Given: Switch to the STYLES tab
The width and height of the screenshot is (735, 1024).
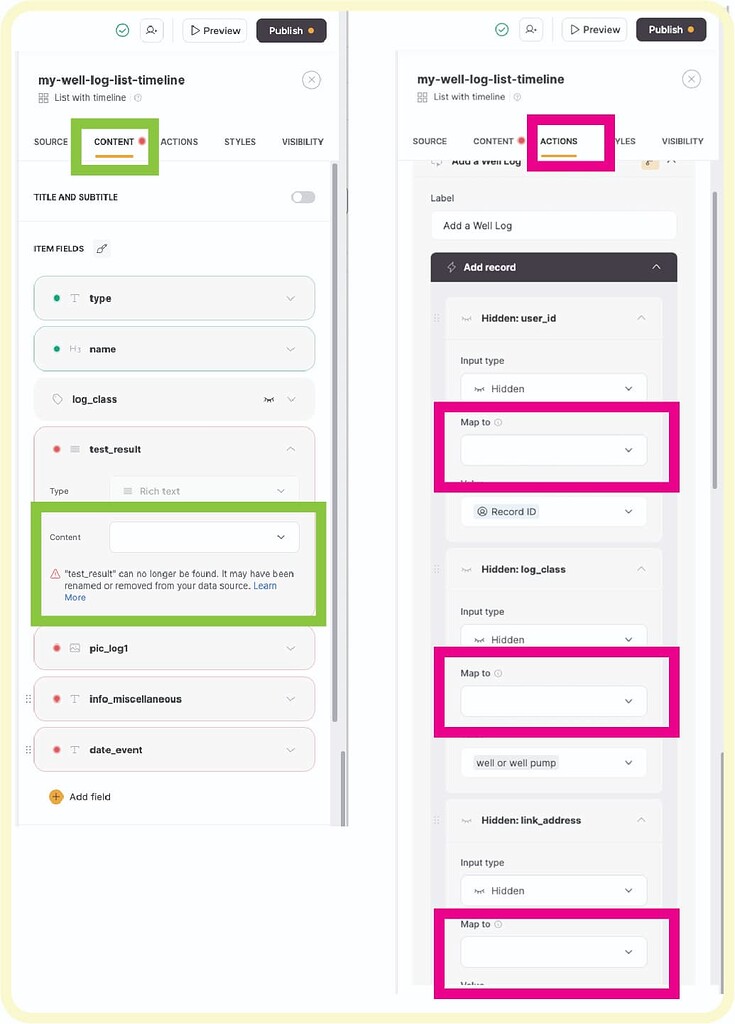Looking at the screenshot, I should tap(240, 141).
